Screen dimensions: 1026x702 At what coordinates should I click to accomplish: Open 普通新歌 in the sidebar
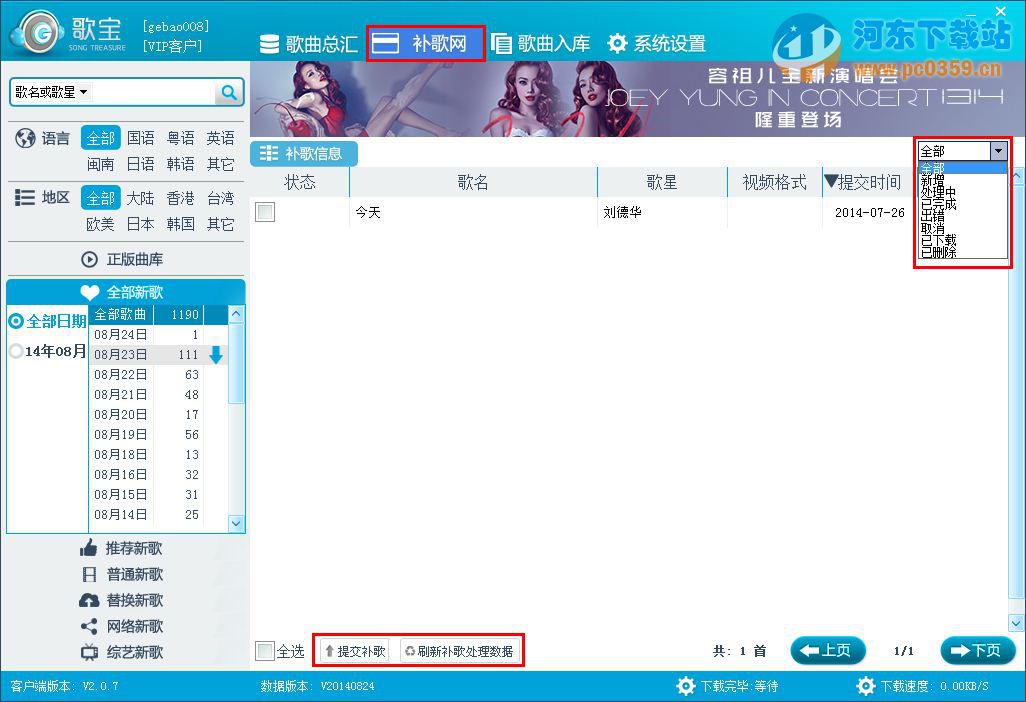(x=124, y=573)
